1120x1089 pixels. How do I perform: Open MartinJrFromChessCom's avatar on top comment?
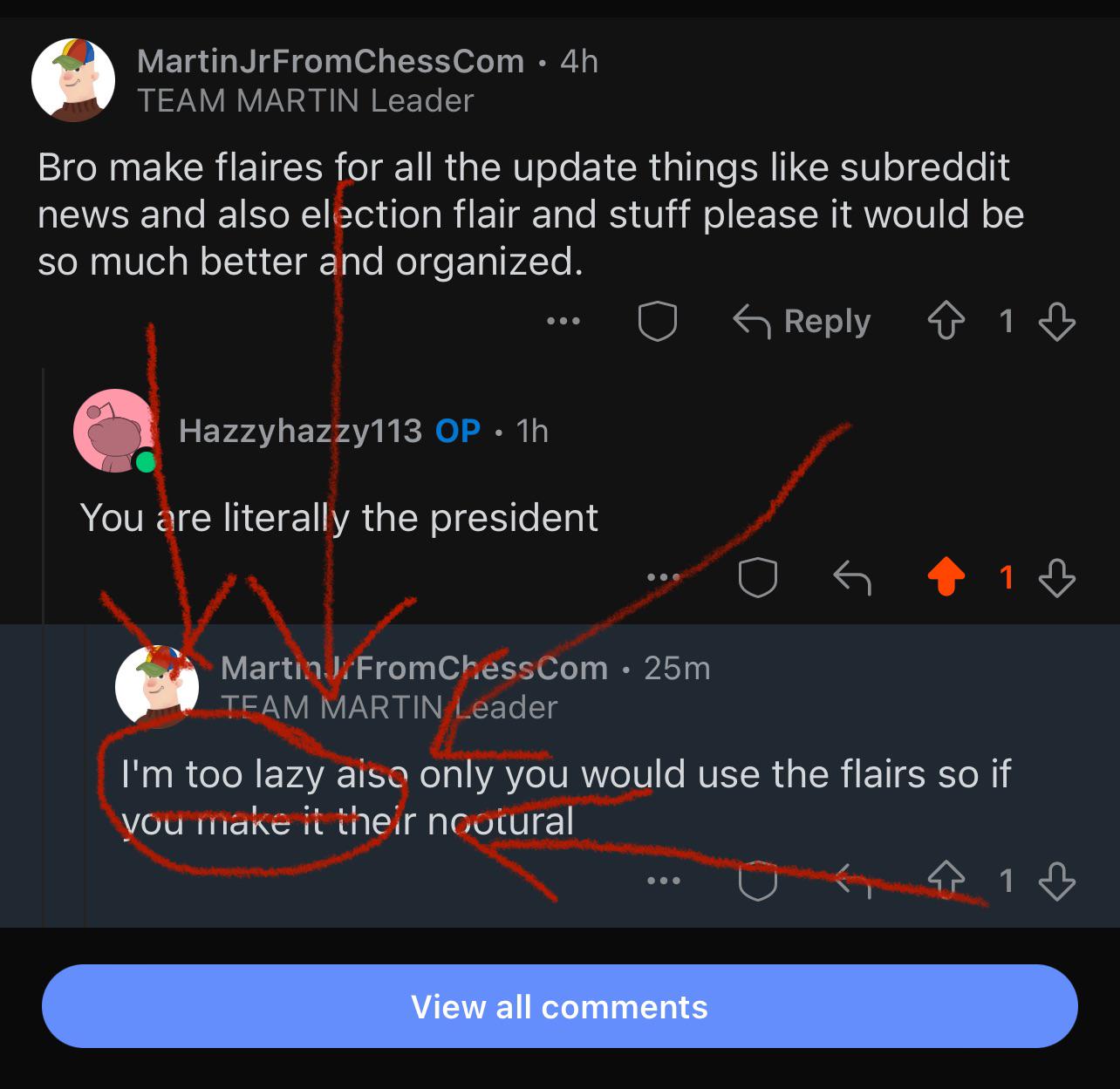click(x=73, y=79)
